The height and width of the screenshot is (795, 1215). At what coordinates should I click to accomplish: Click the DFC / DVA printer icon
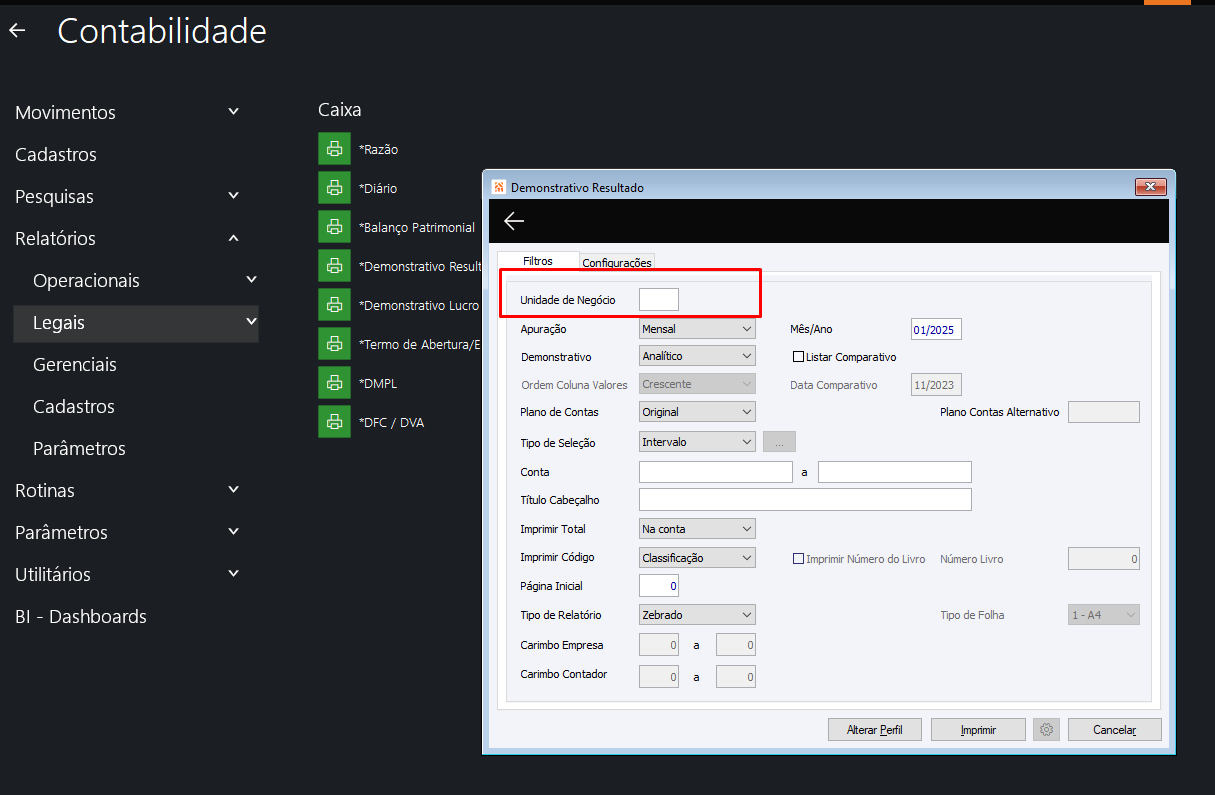(334, 421)
